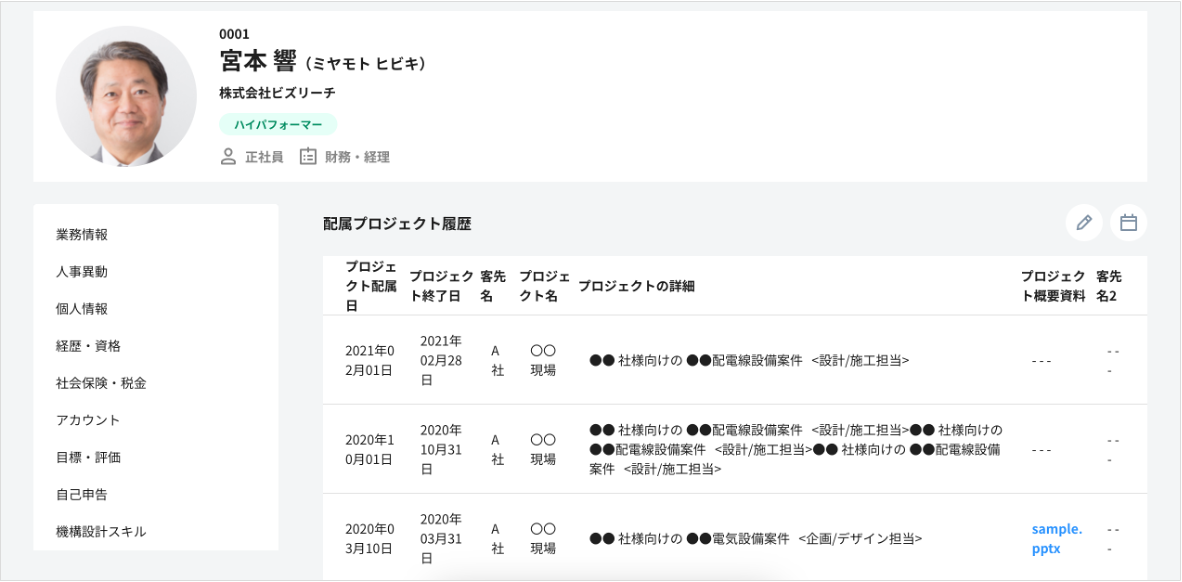This screenshot has height=582, width=1182.
Task: Open 業務情報 in the sidebar
Action: 82,235
